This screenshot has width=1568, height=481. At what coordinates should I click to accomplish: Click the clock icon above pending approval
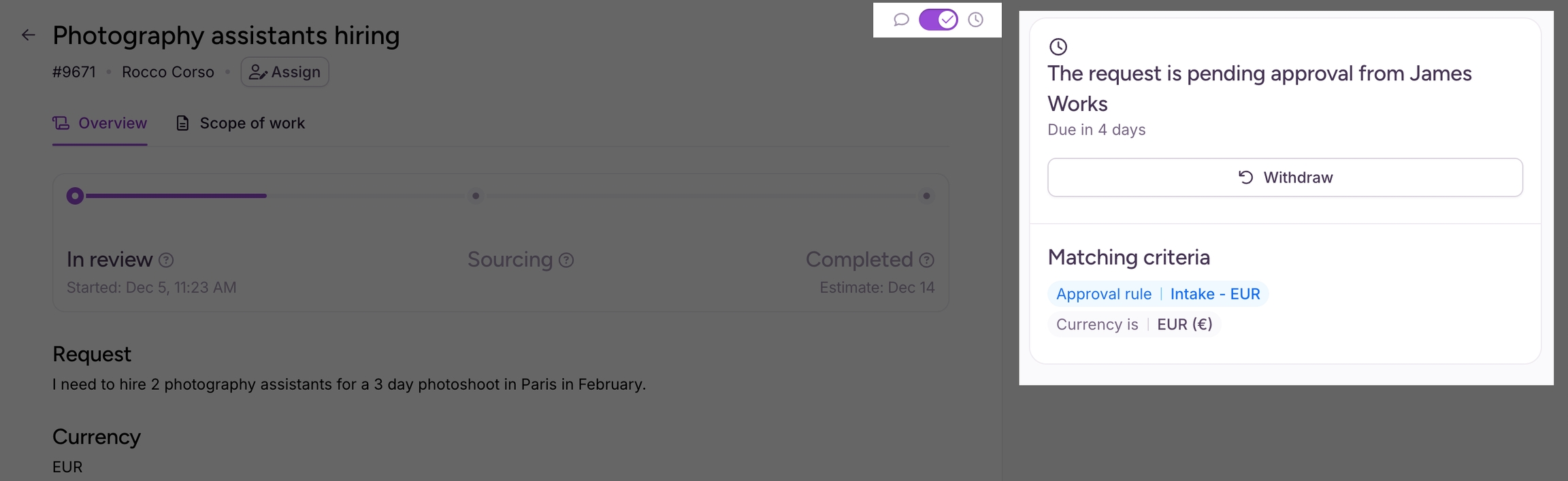tap(1058, 47)
